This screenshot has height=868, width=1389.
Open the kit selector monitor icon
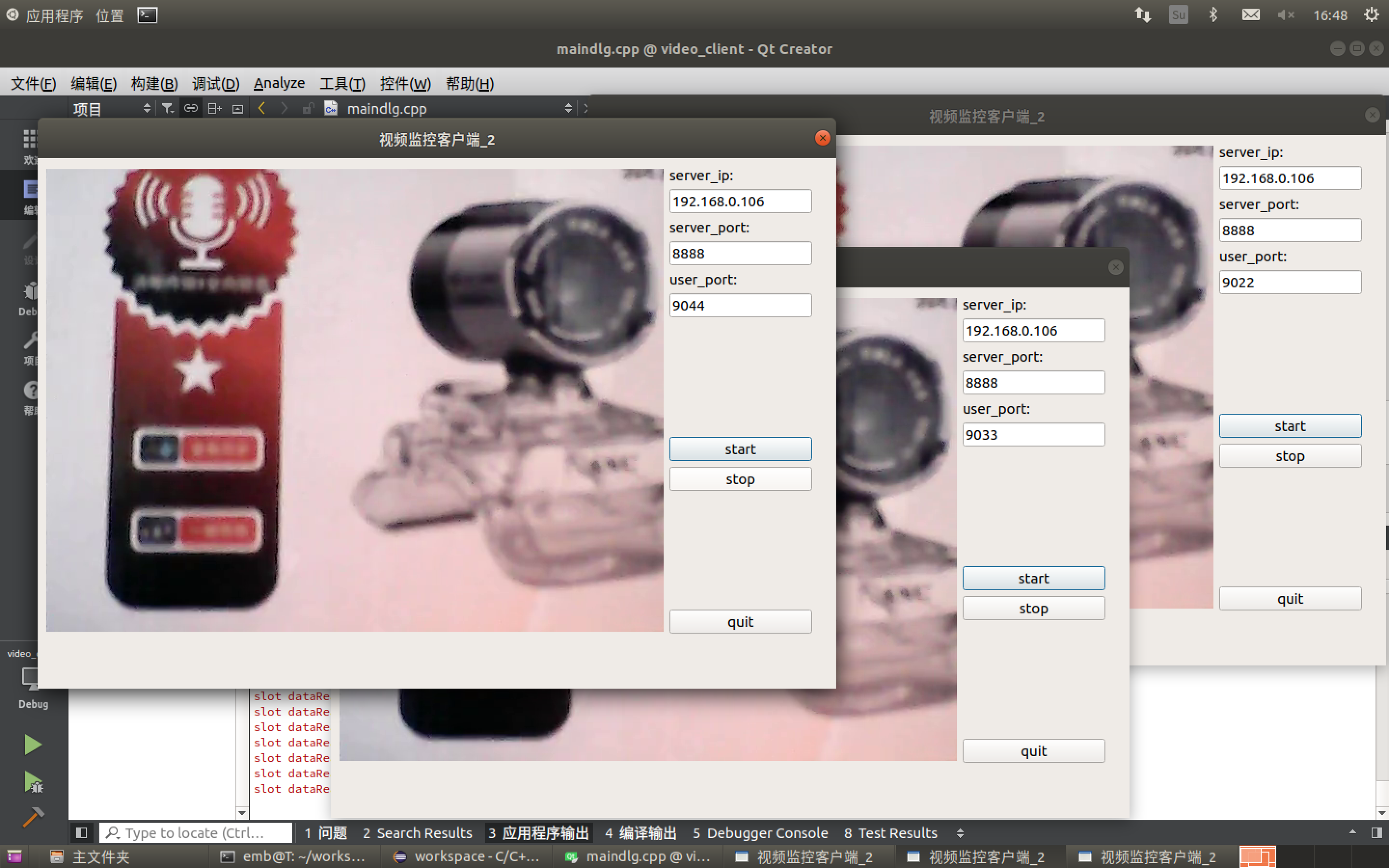point(30,678)
